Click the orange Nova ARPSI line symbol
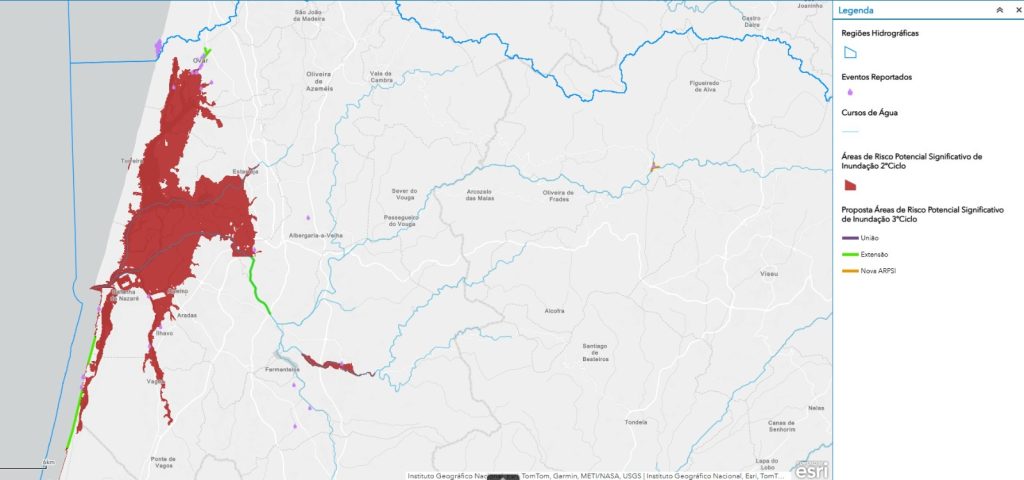Screen dimensions: 1024x480 tap(850, 271)
